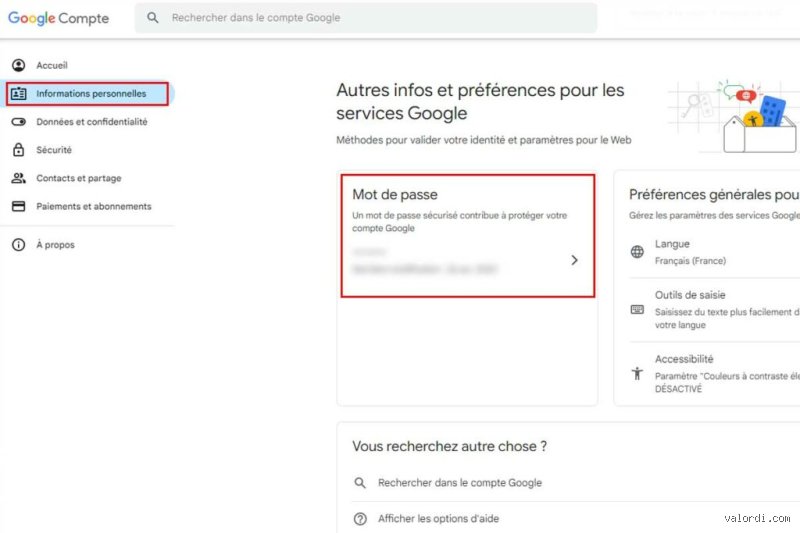Focus the top "Rechercher dans le compte Google" field
800x533 pixels.
click(365, 18)
